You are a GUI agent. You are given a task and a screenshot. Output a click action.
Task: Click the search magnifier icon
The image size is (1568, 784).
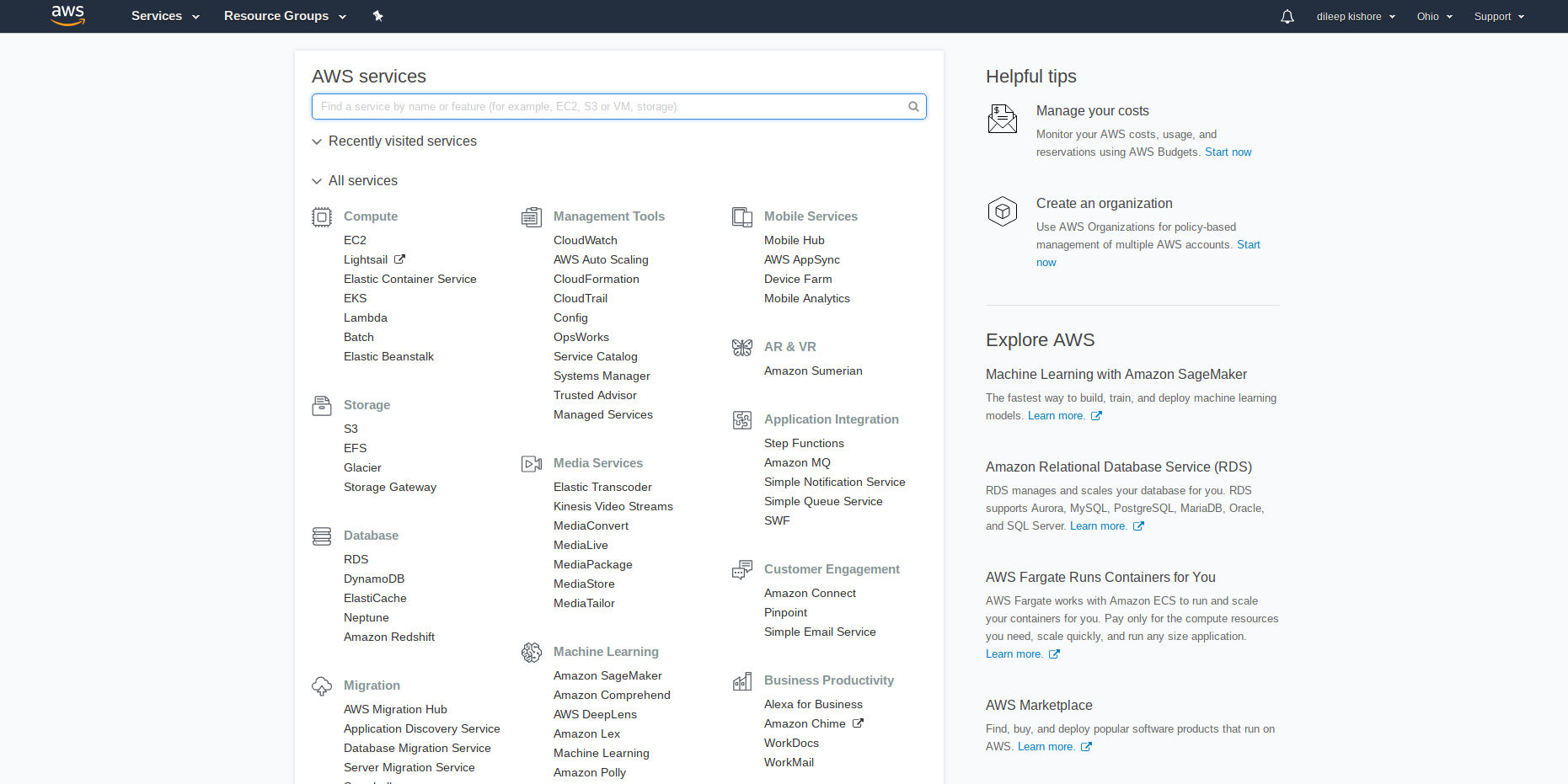[x=913, y=107]
